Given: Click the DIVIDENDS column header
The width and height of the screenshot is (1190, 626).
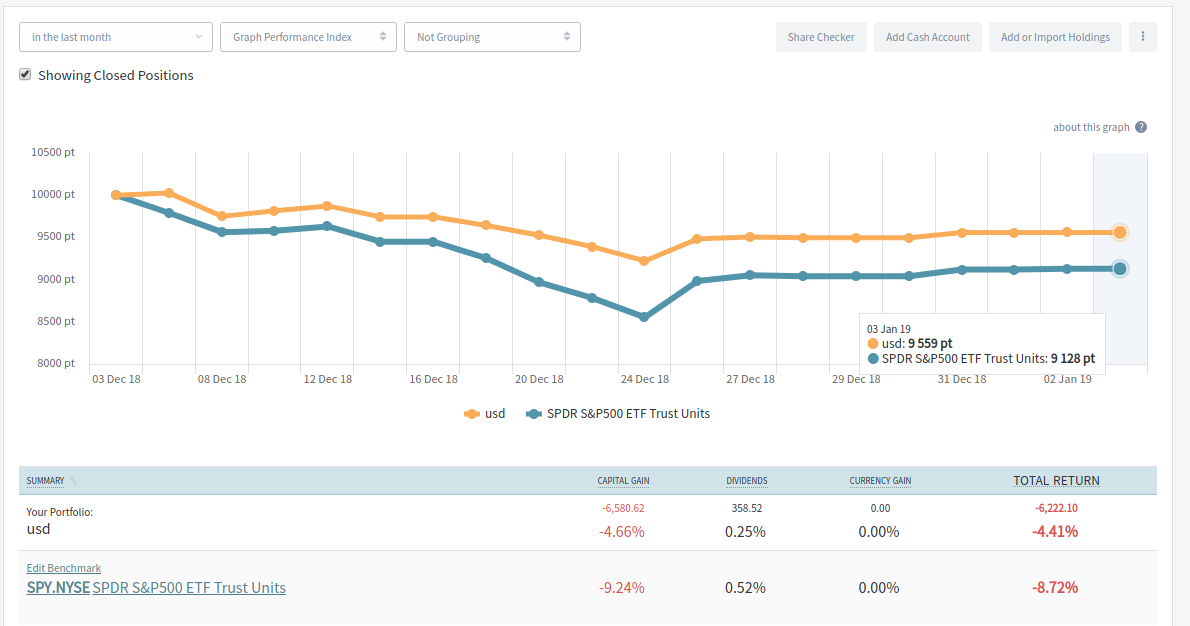Looking at the screenshot, I should [x=746, y=481].
